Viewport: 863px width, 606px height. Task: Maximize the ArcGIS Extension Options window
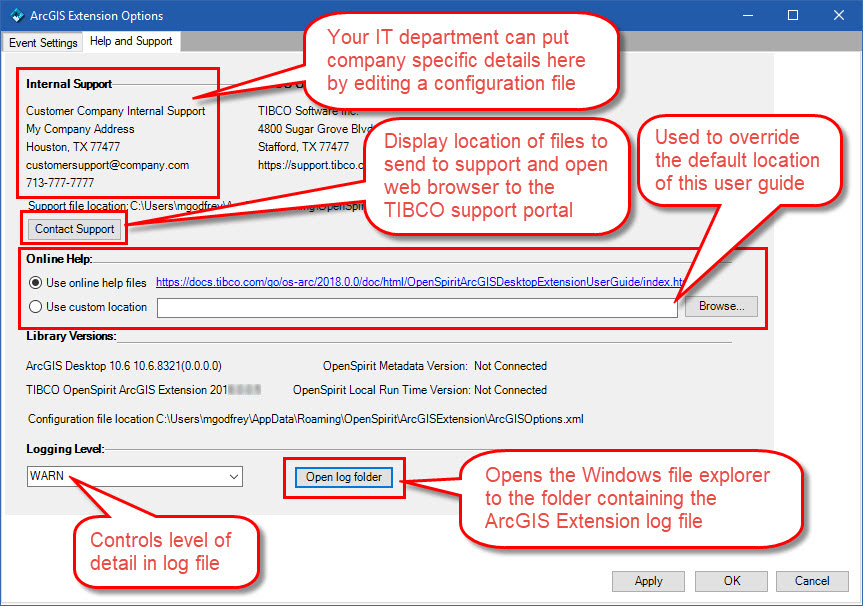[793, 15]
